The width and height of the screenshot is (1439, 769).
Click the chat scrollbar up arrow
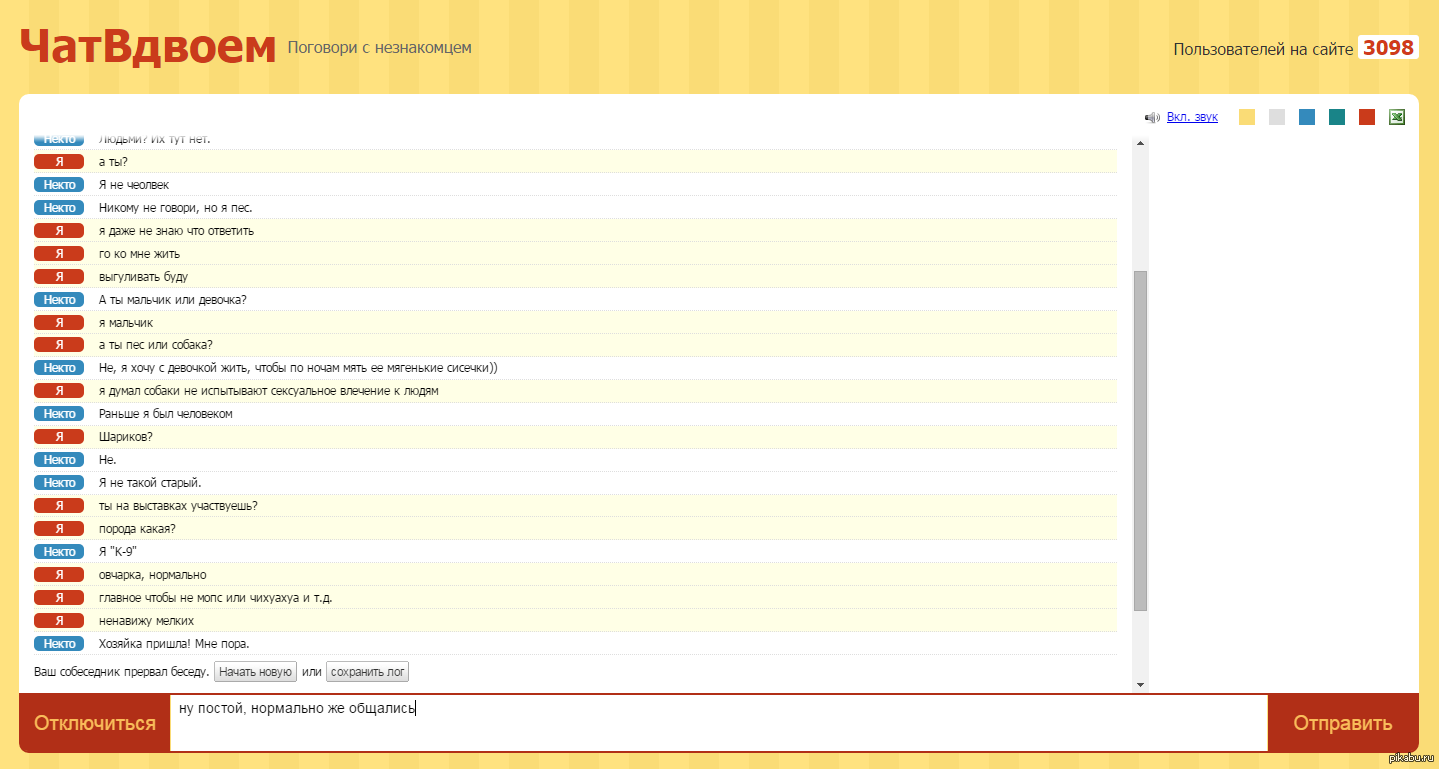coord(1140,143)
